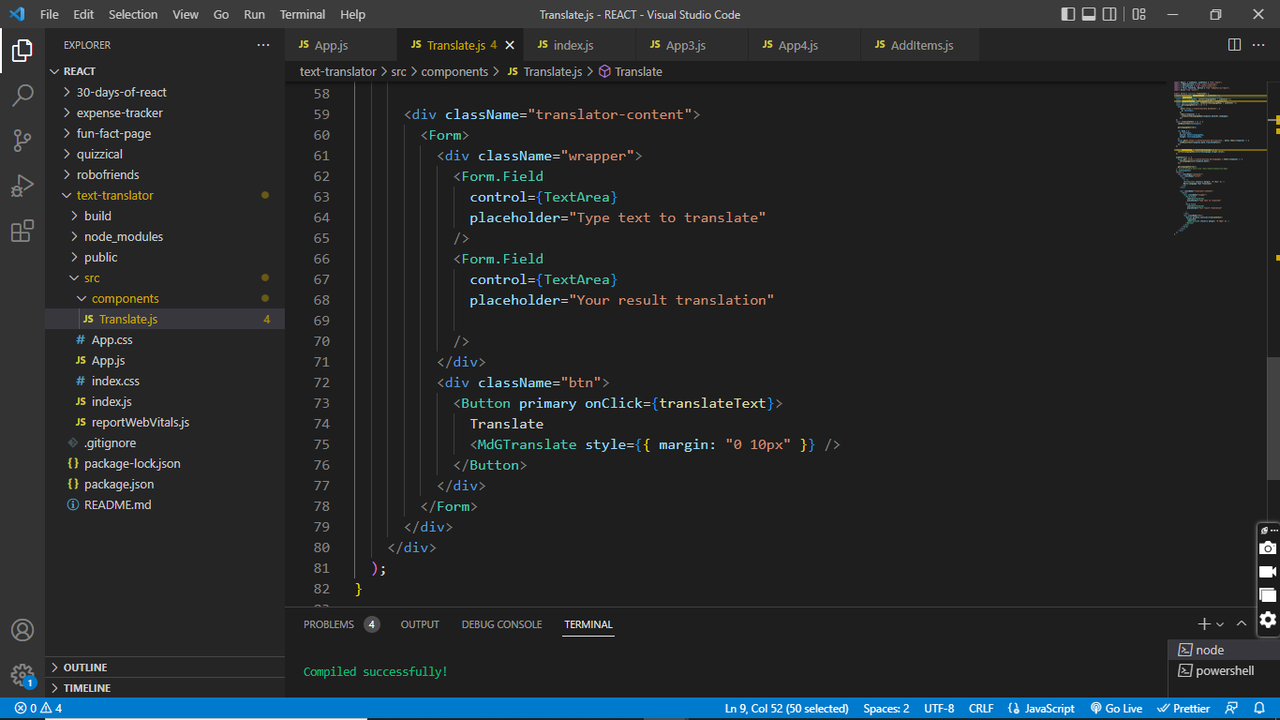Open the Search view icon
Viewport: 1280px width, 720px height.
coord(22,95)
